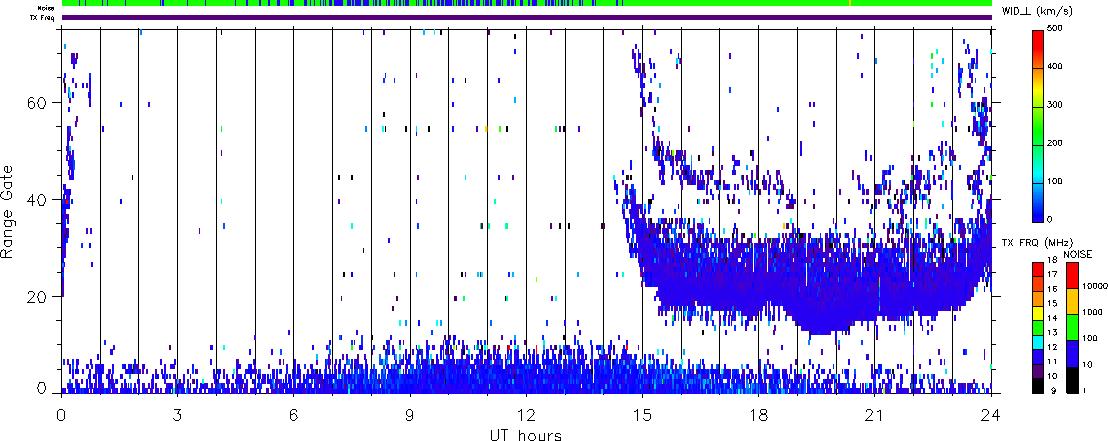Click the "UT hours" x-axis title

pos(526,434)
